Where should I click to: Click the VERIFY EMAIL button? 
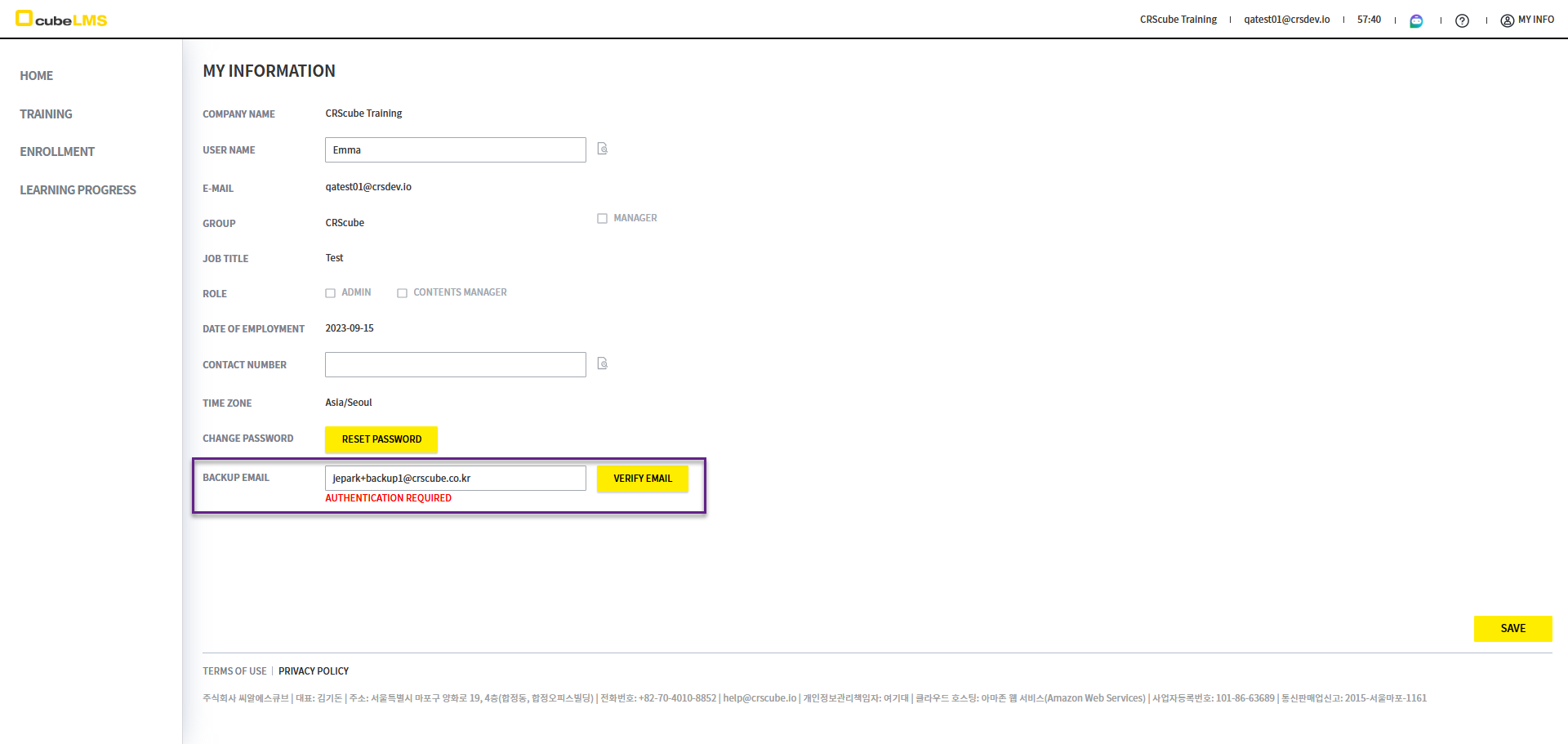click(x=642, y=479)
